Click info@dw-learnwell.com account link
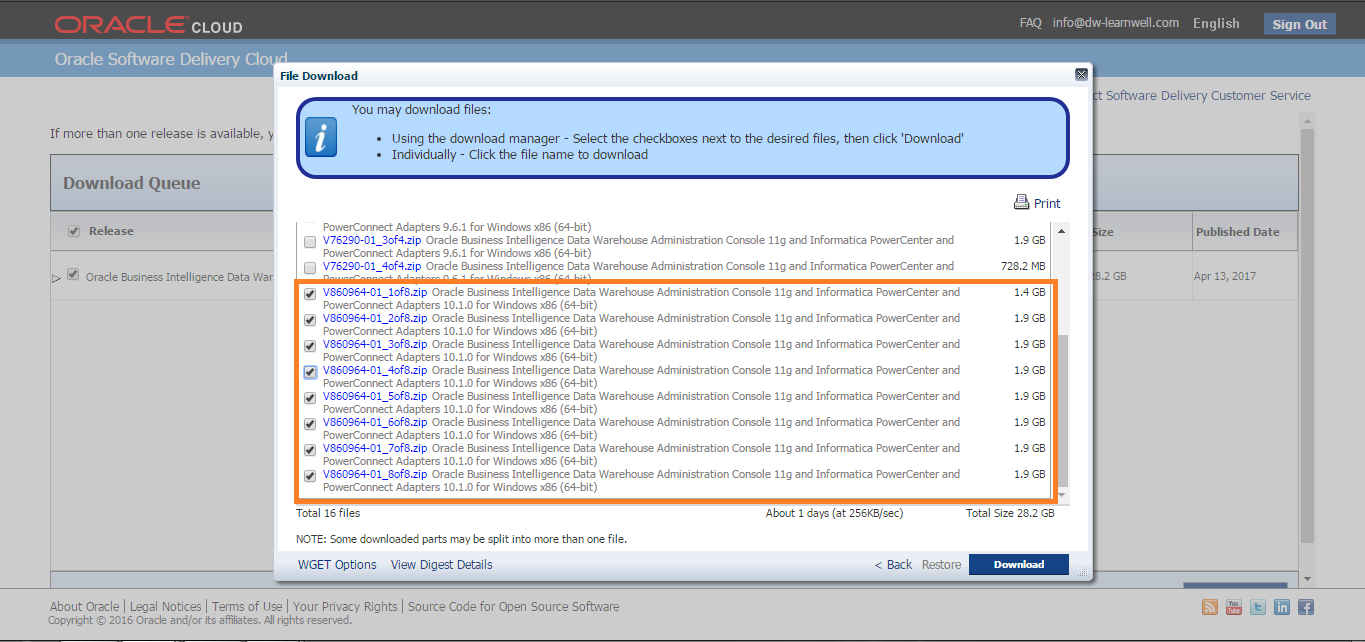 click(1115, 23)
